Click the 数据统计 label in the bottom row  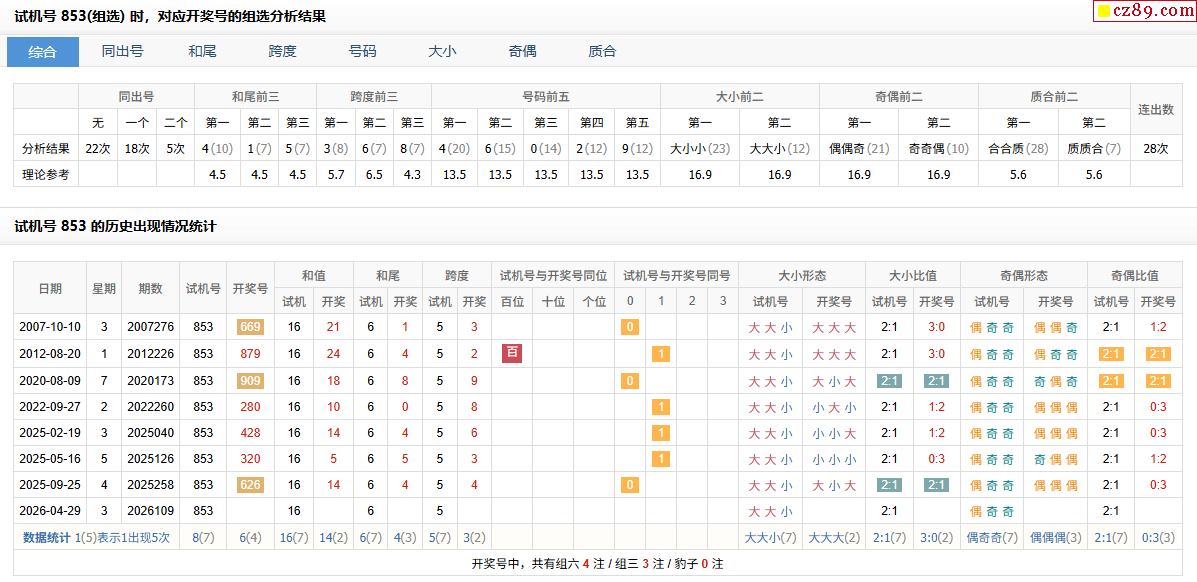point(47,538)
